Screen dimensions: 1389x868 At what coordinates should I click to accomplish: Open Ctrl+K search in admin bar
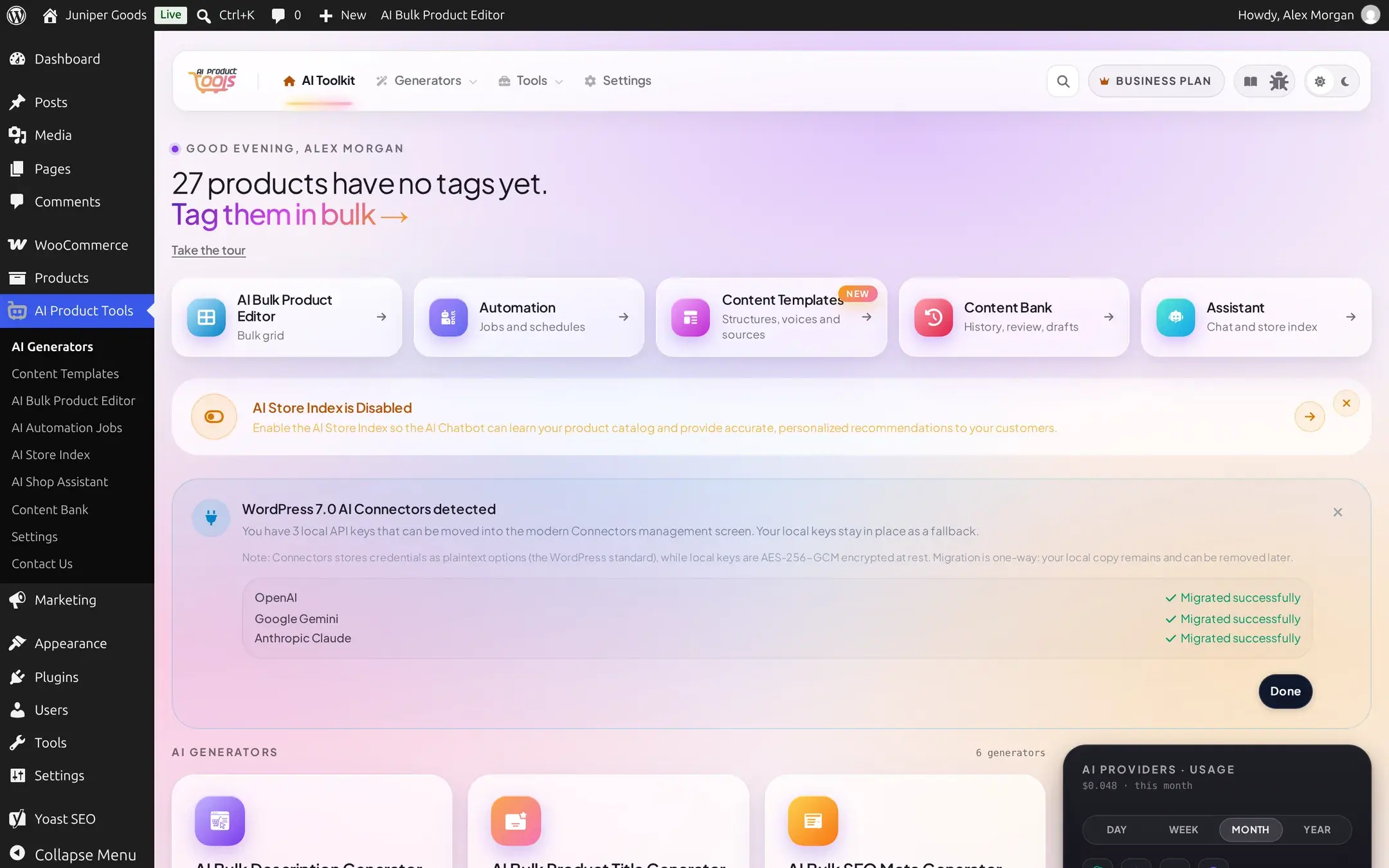226,15
